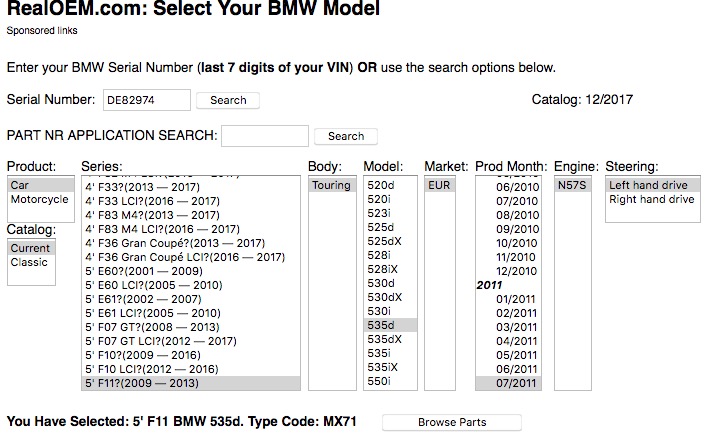The image size is (718, 442).
Task: Select Right hand drive steering
Action: [651, 200]
